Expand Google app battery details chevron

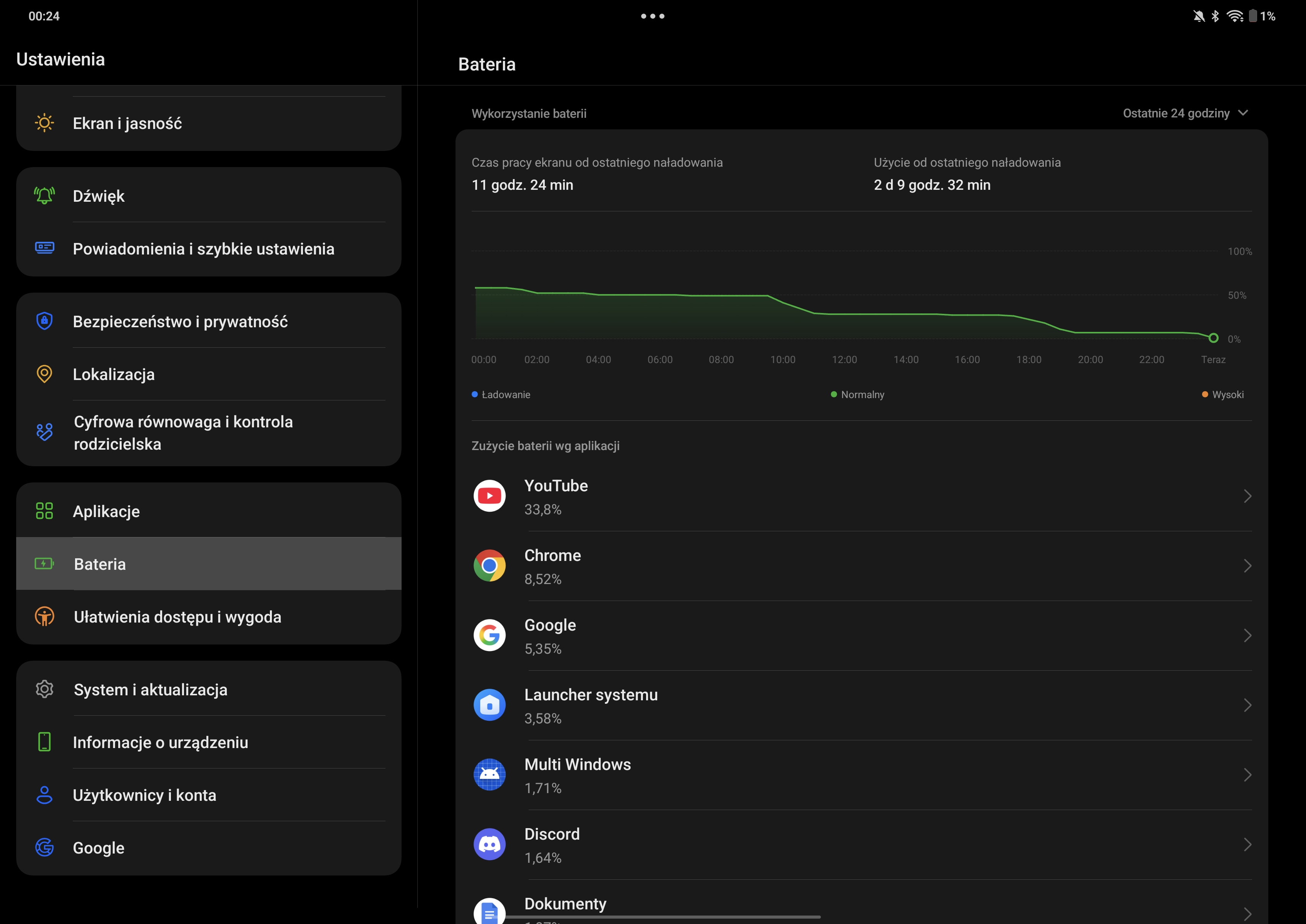click(1247, 636)
